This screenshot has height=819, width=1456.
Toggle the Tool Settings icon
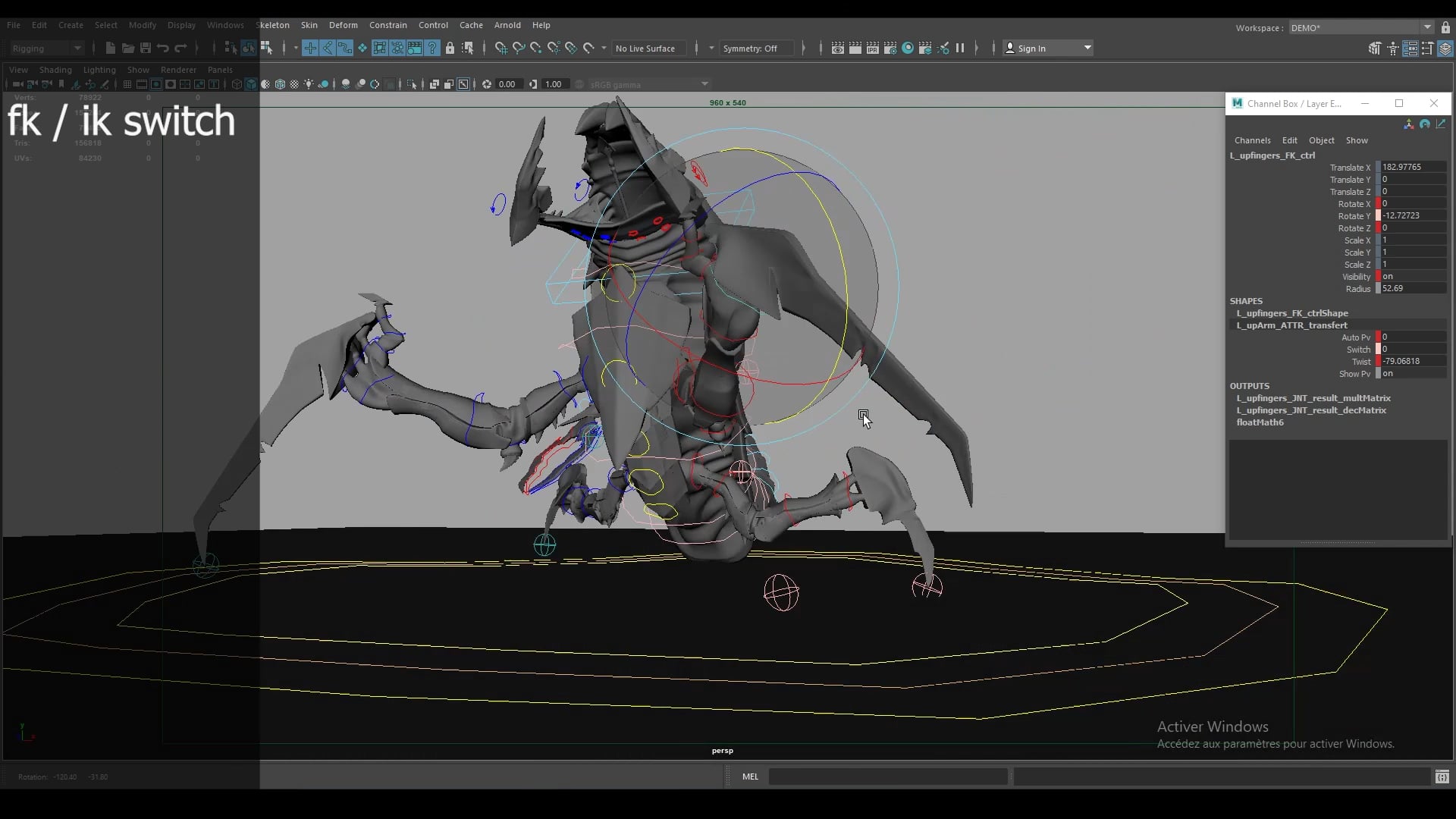pyautogui.click(x=1428, y=49)
